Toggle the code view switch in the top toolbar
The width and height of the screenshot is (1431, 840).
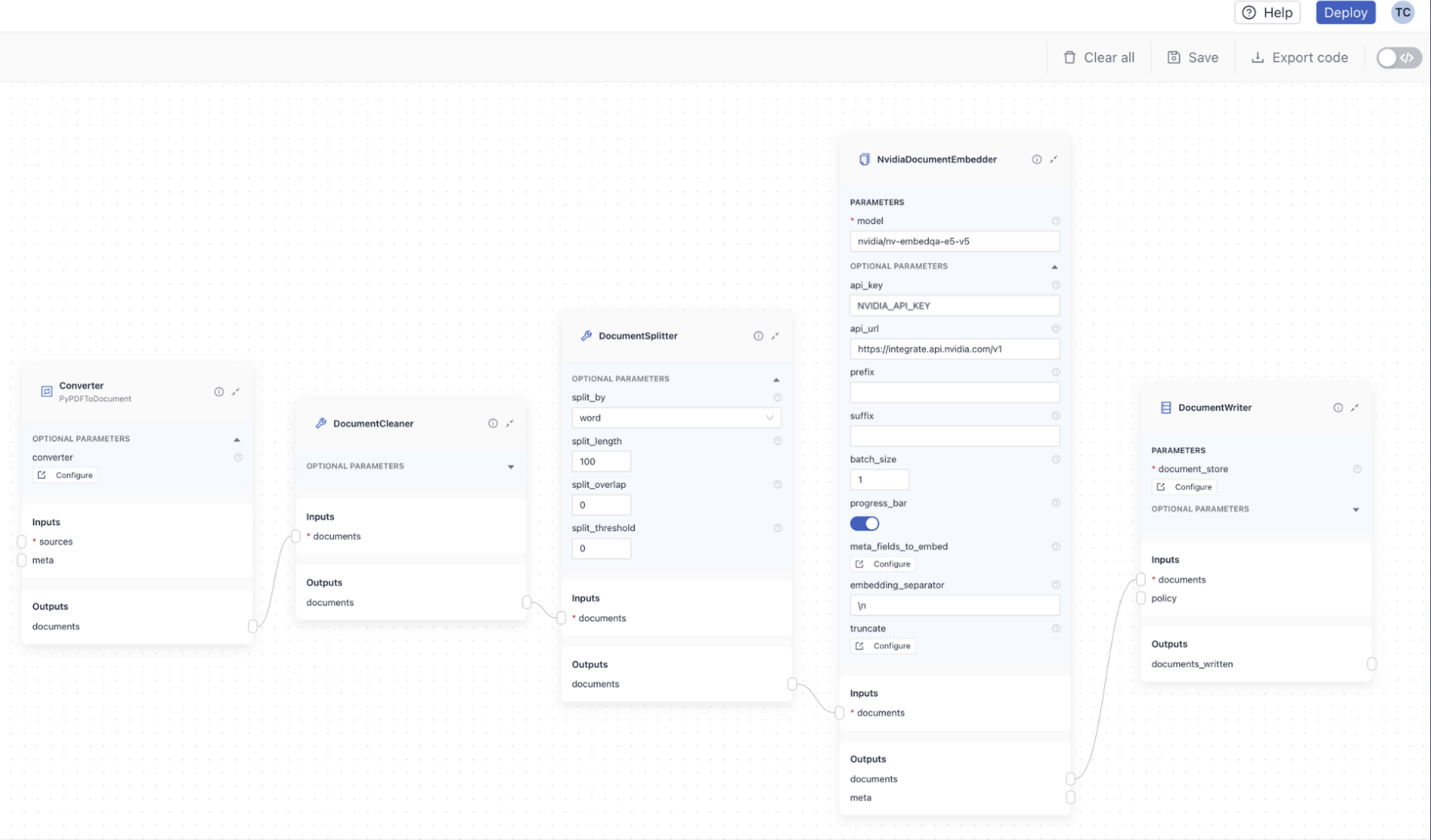pyautogui.click(x=1397, y=57)
